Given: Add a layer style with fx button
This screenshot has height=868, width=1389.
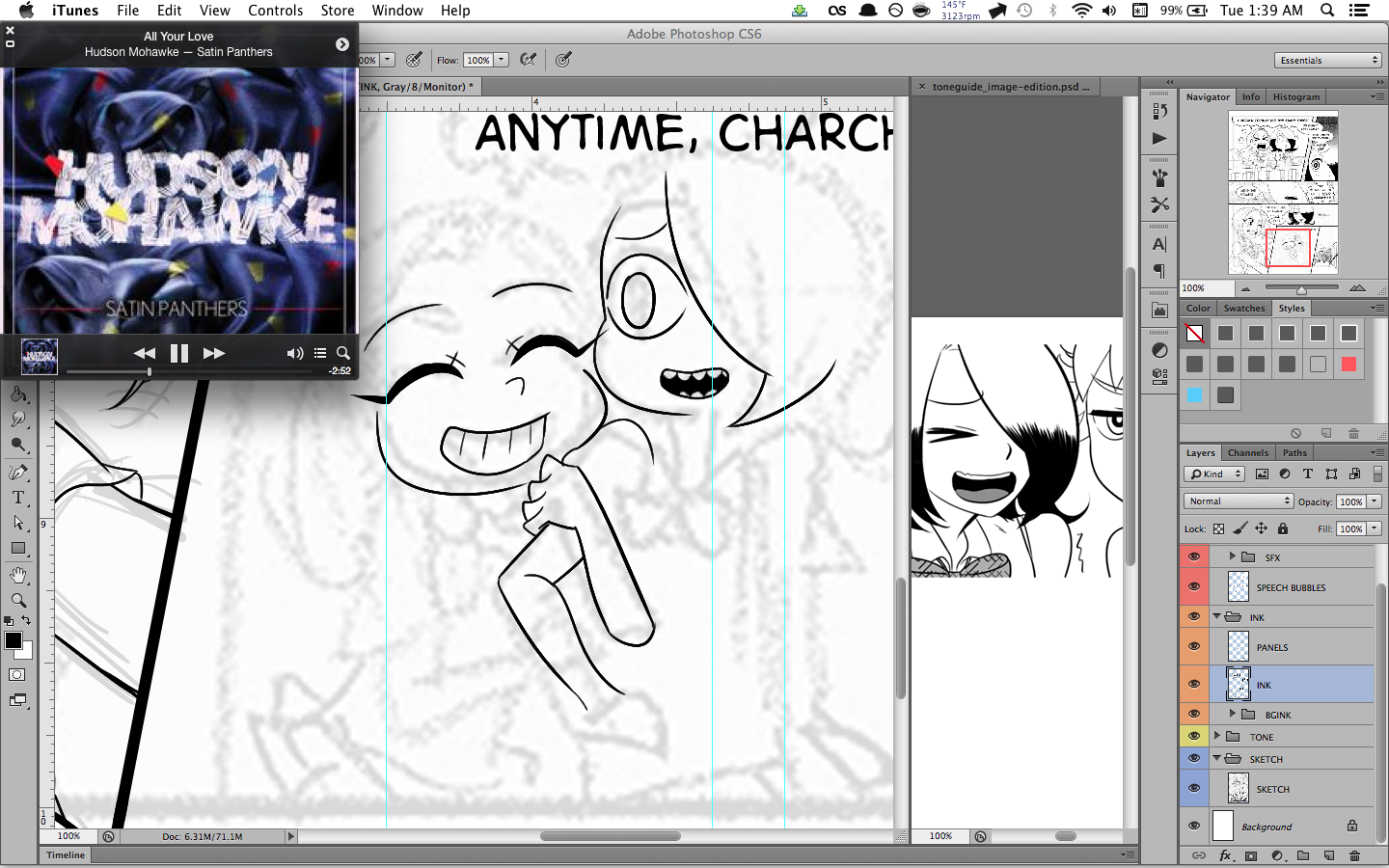Looking at the screenshot, I should [1225, 855].
